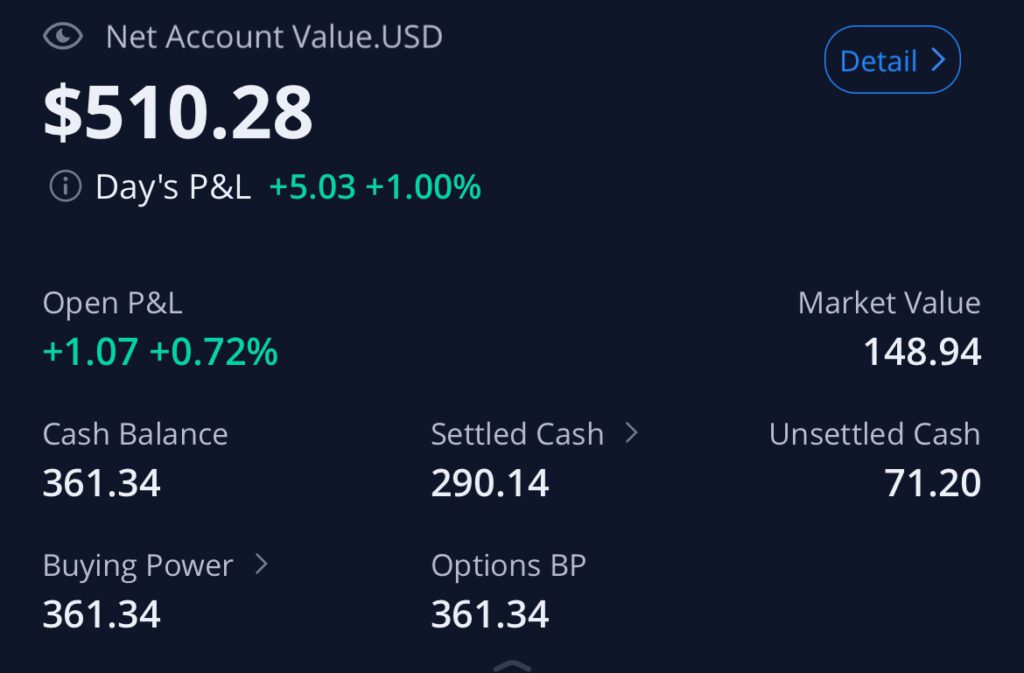1024x673 pixels.
Task: Select the +1.07 +0.72% open gain
Action: tap(160, 352)
